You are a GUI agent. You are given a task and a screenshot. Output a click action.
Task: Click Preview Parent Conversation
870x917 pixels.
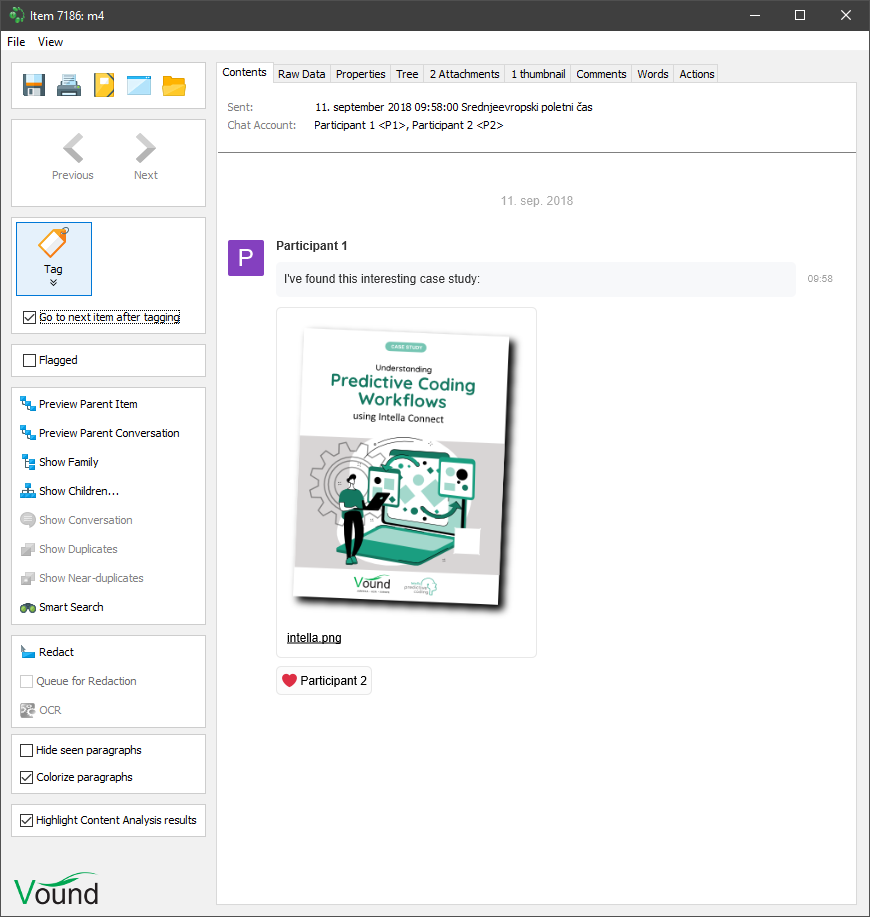[x=108, y=433]
